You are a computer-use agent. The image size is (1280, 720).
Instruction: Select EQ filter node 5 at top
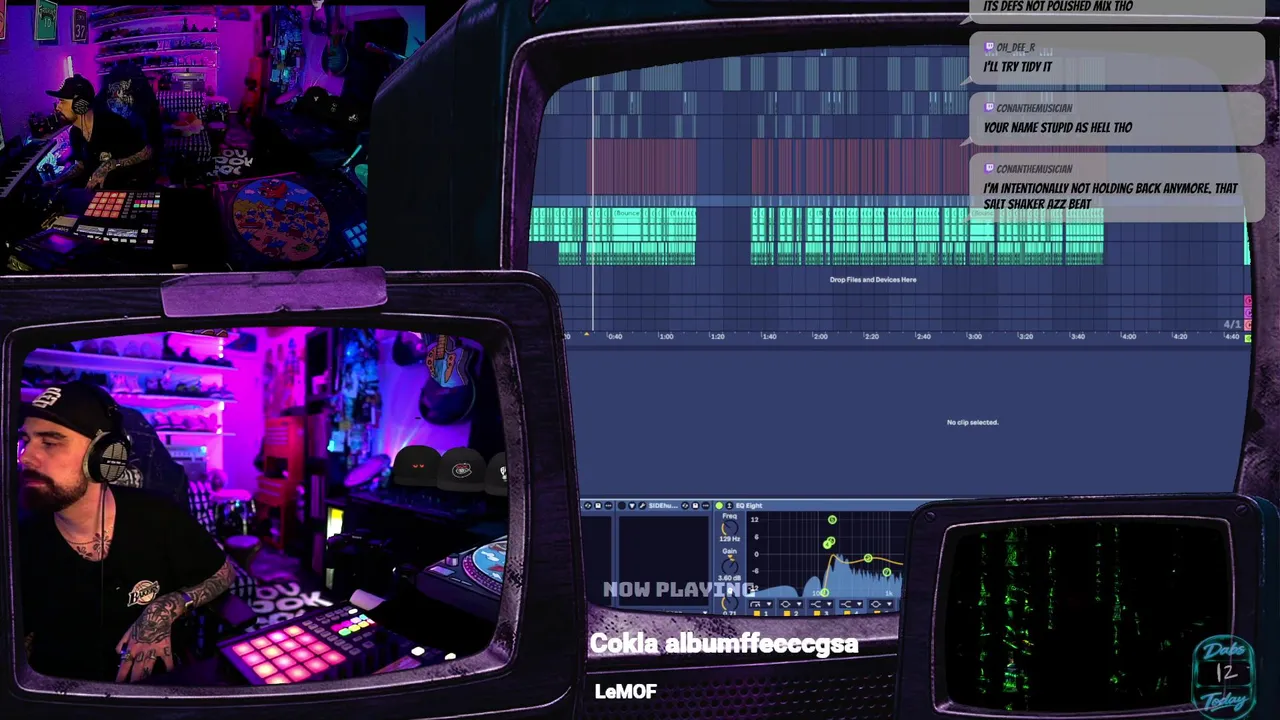click(832, 520)
